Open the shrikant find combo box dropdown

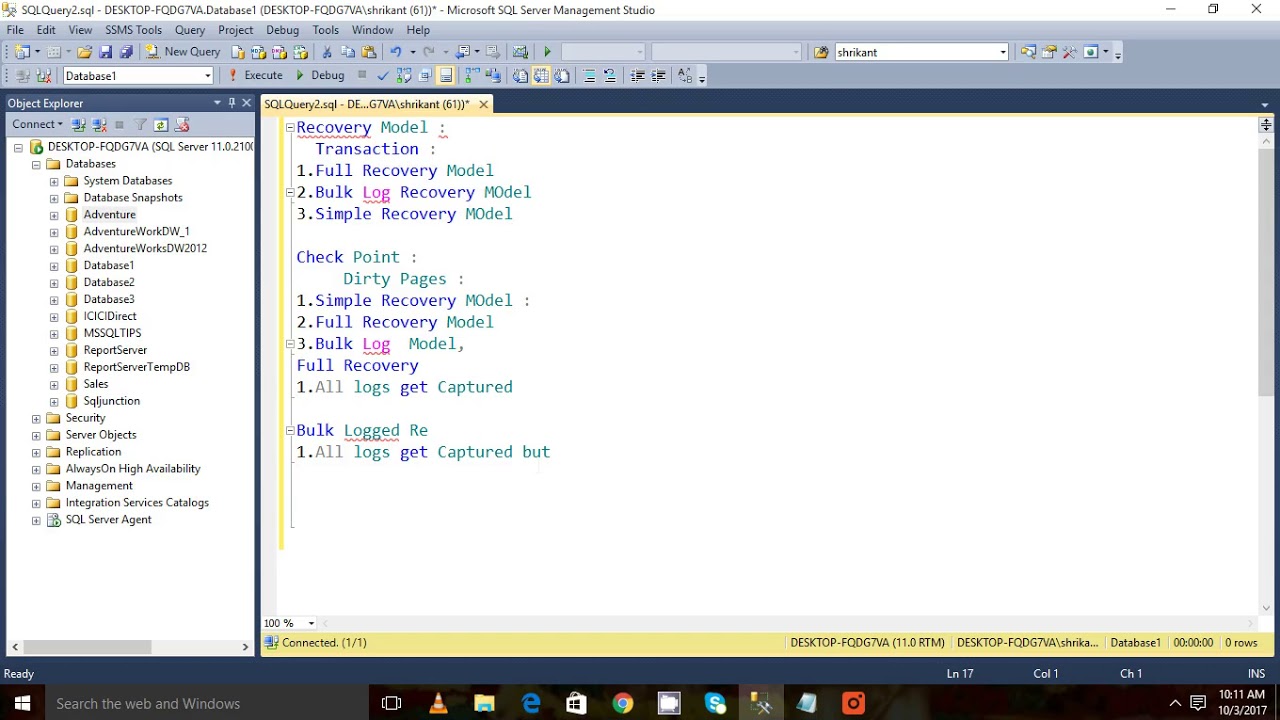click(x=1003, y=52)
